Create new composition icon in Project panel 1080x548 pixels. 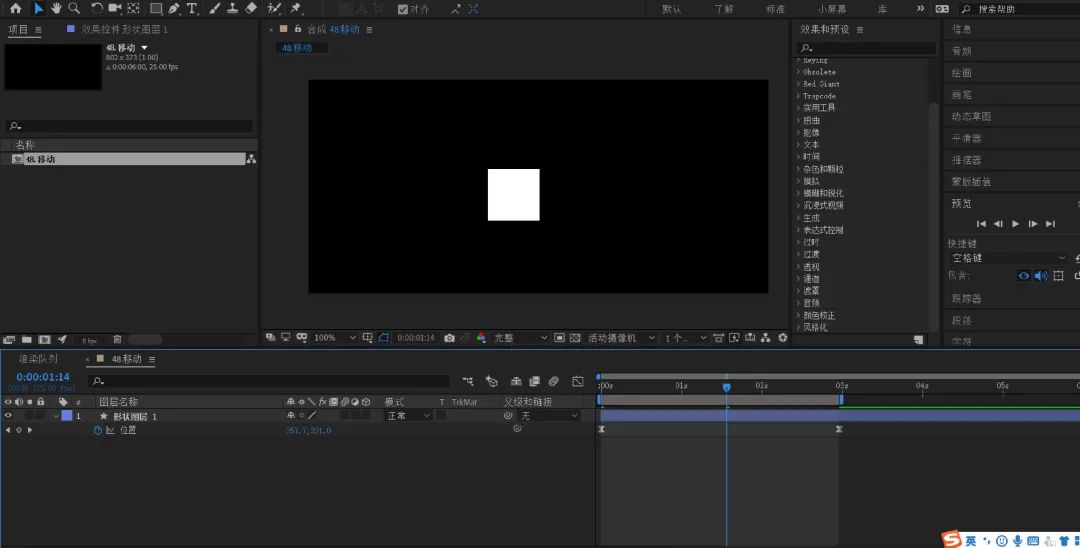click(45, 339)
